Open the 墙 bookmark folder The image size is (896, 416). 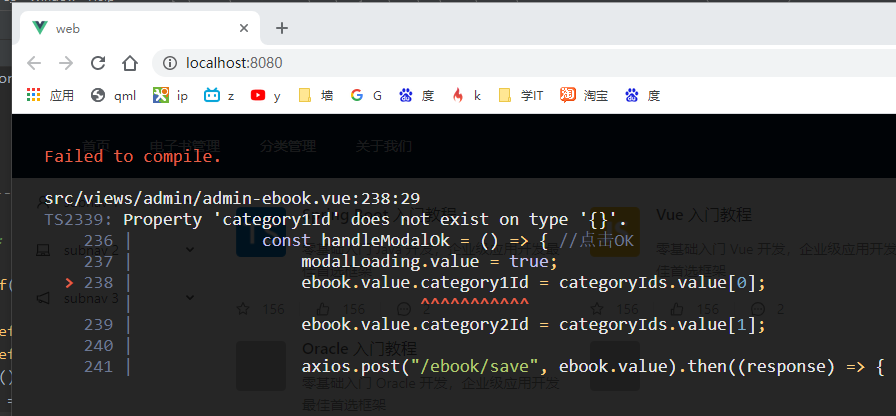(316, 95)
